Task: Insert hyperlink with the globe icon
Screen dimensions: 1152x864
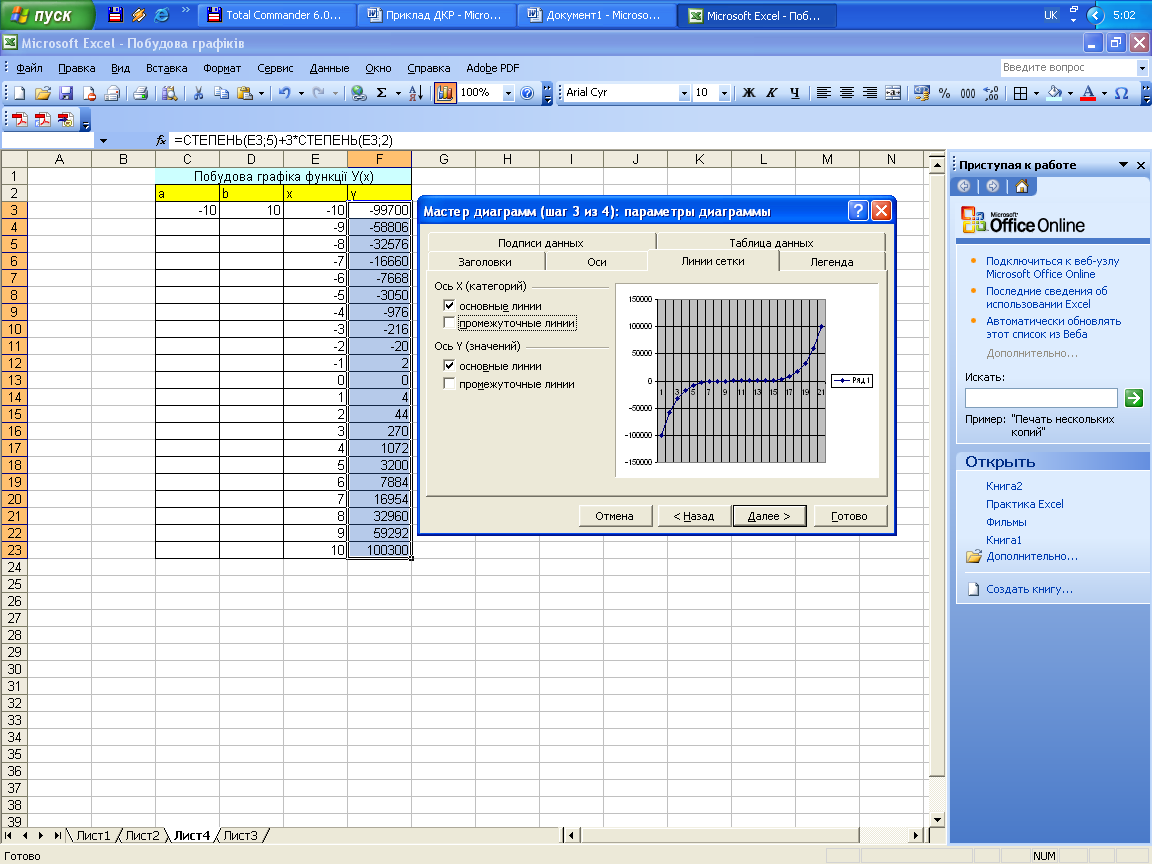Action: 359,93
